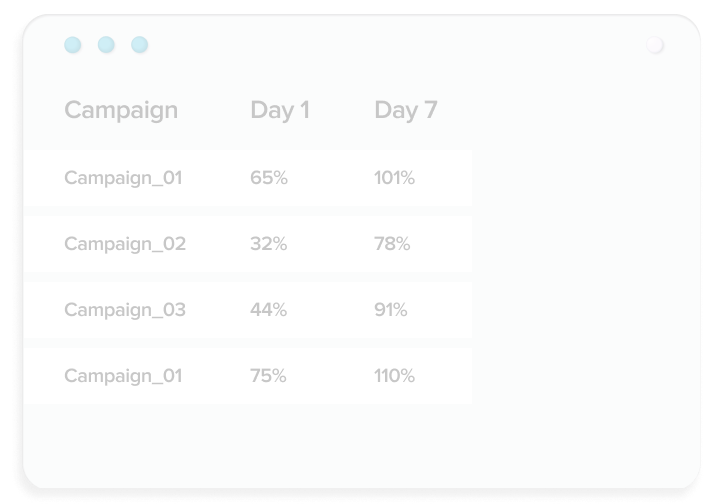Viewport: 710px width, 504px height.
Task: Open the first Campaign_01 row name
Action: click(123, 178)
